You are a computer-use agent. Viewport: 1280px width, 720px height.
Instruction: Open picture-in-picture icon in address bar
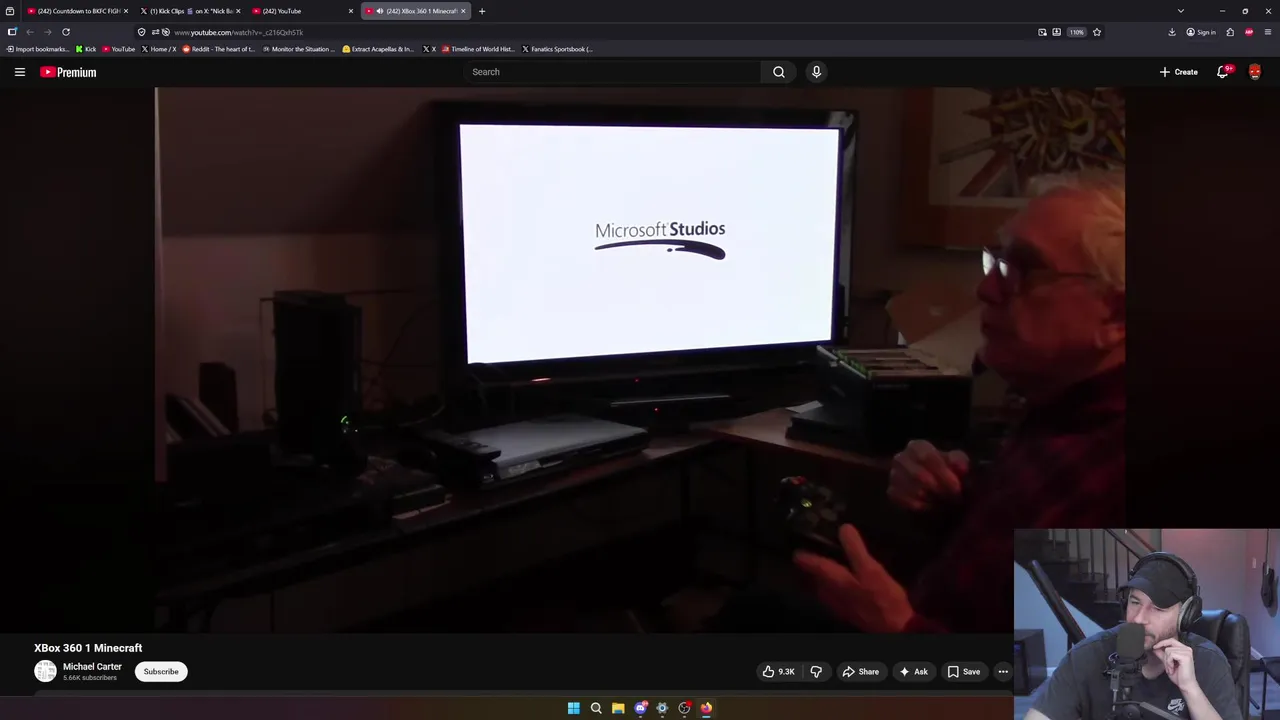[1042, 32]
